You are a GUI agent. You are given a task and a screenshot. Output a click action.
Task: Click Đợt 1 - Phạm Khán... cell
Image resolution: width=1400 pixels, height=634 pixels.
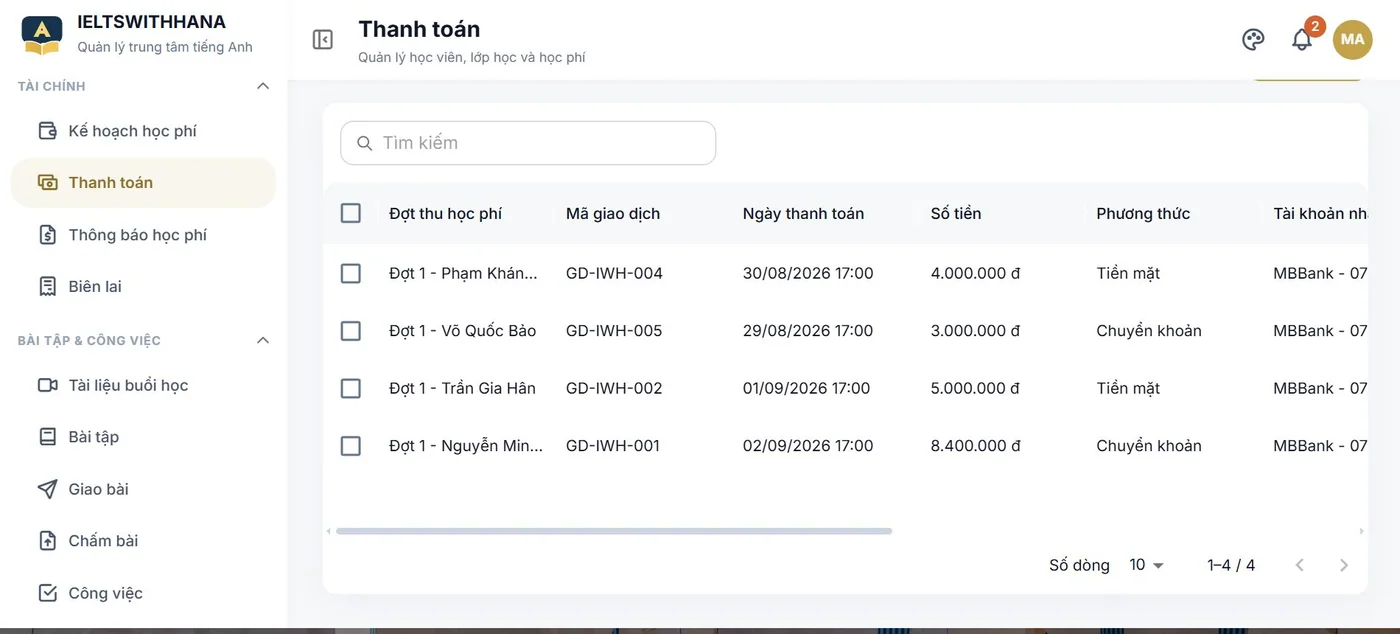click(464, 273)
